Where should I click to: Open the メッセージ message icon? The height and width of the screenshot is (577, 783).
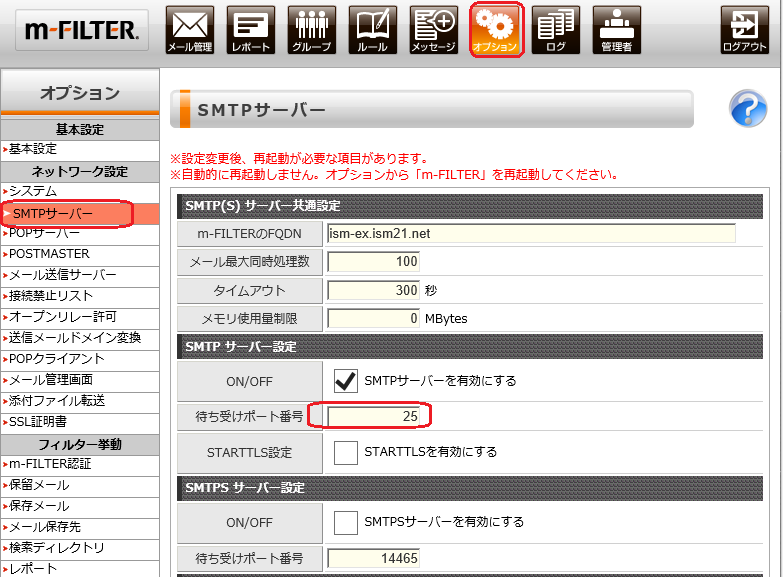pyautogui.click(x=434, y=30)
